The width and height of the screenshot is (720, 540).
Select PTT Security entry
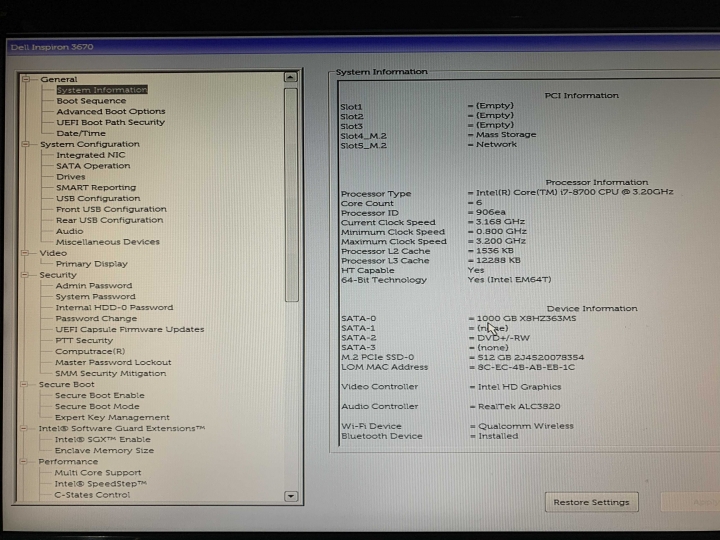coord(84,340)
